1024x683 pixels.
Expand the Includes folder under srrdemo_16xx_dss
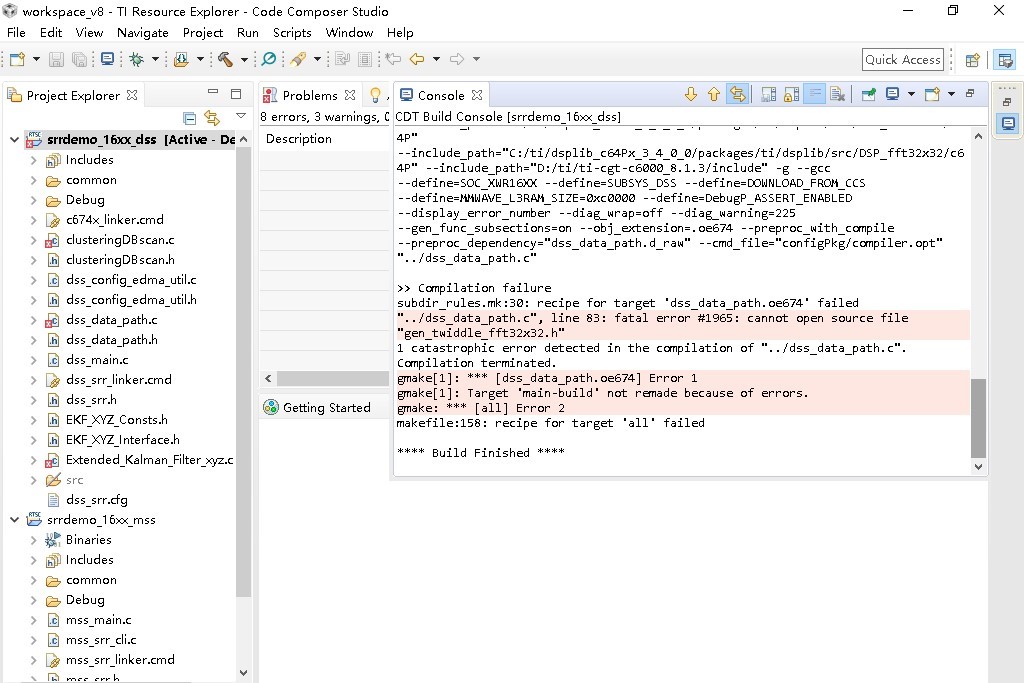point(33,160)
